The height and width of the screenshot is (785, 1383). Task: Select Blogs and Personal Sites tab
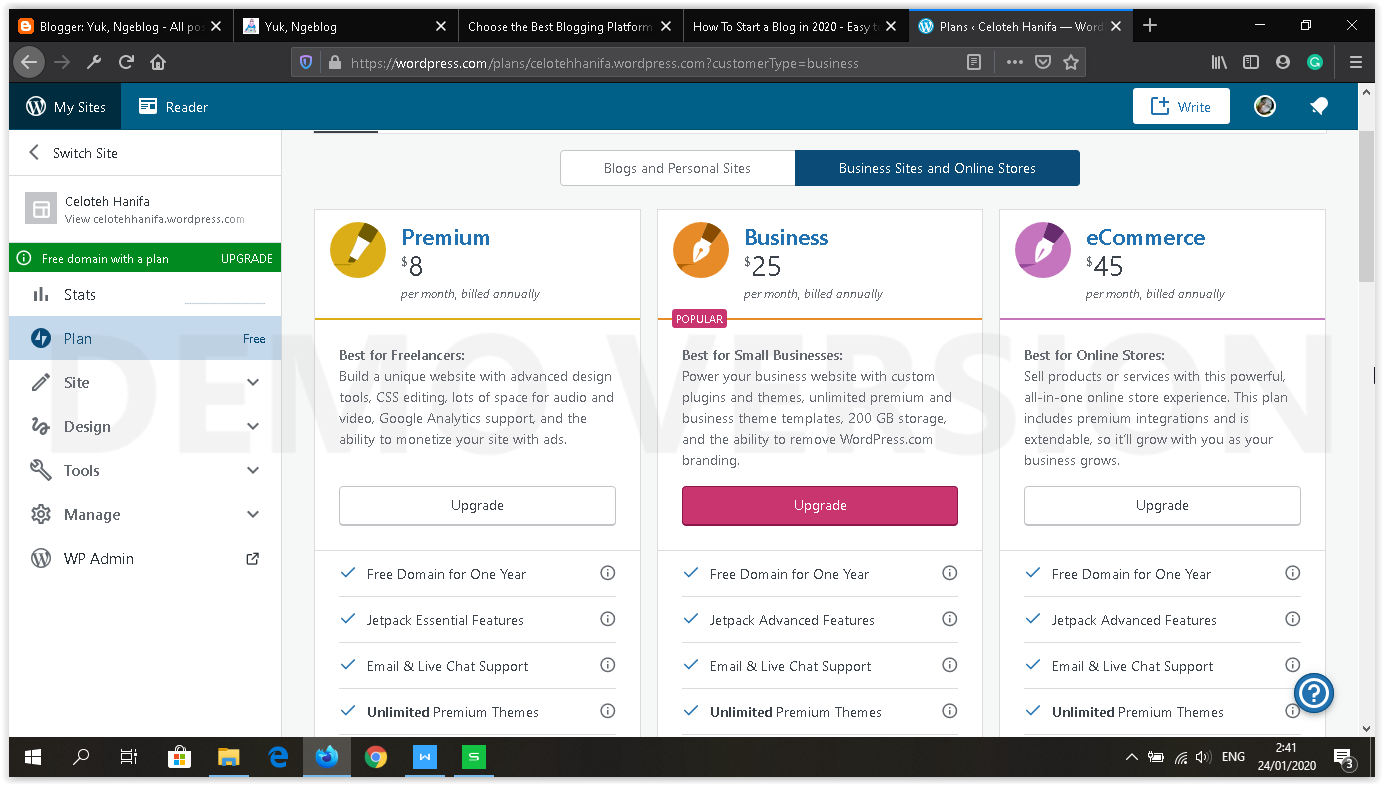(677, 168)
